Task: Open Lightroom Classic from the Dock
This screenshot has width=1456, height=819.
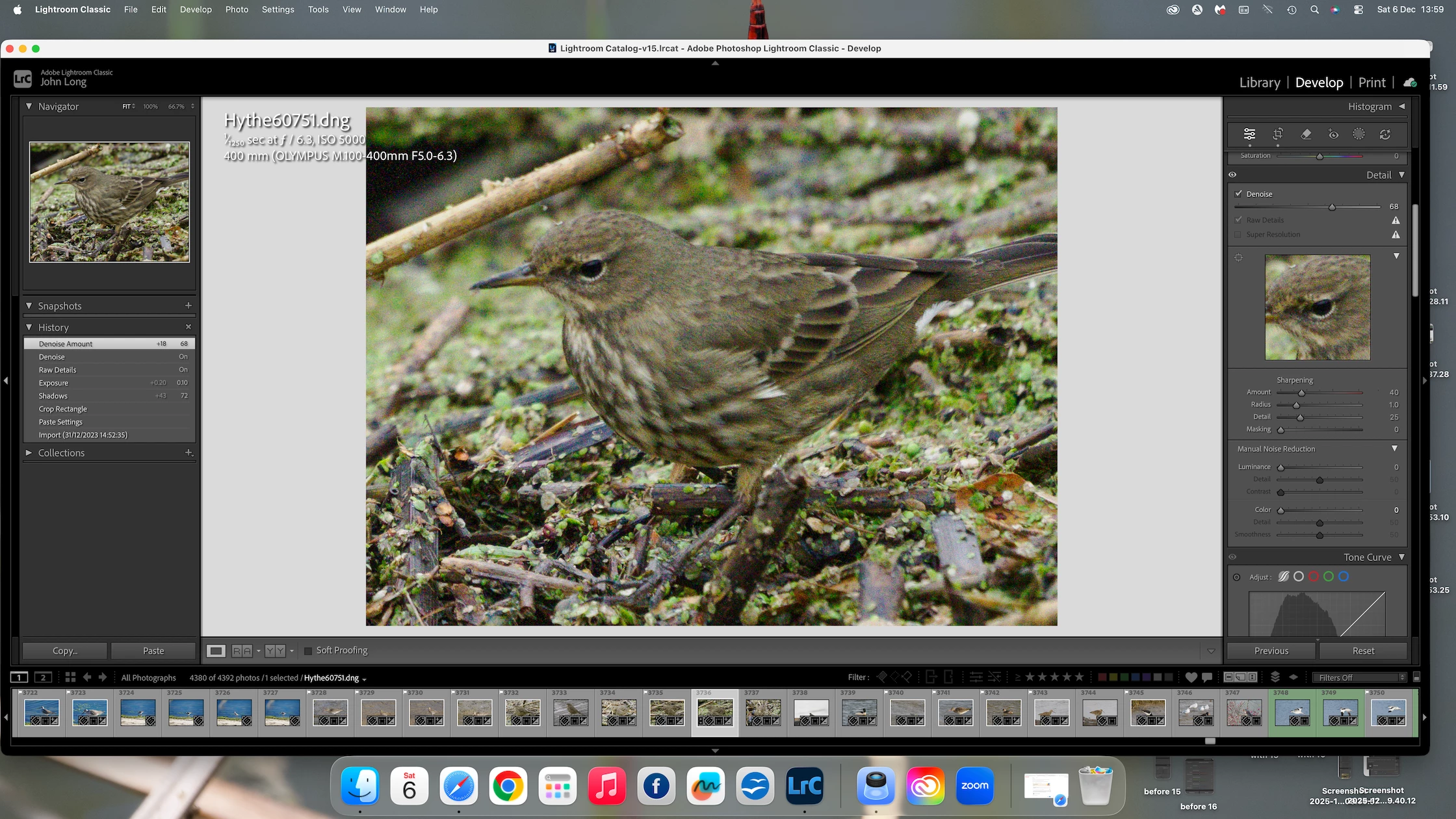Action: 804,786
